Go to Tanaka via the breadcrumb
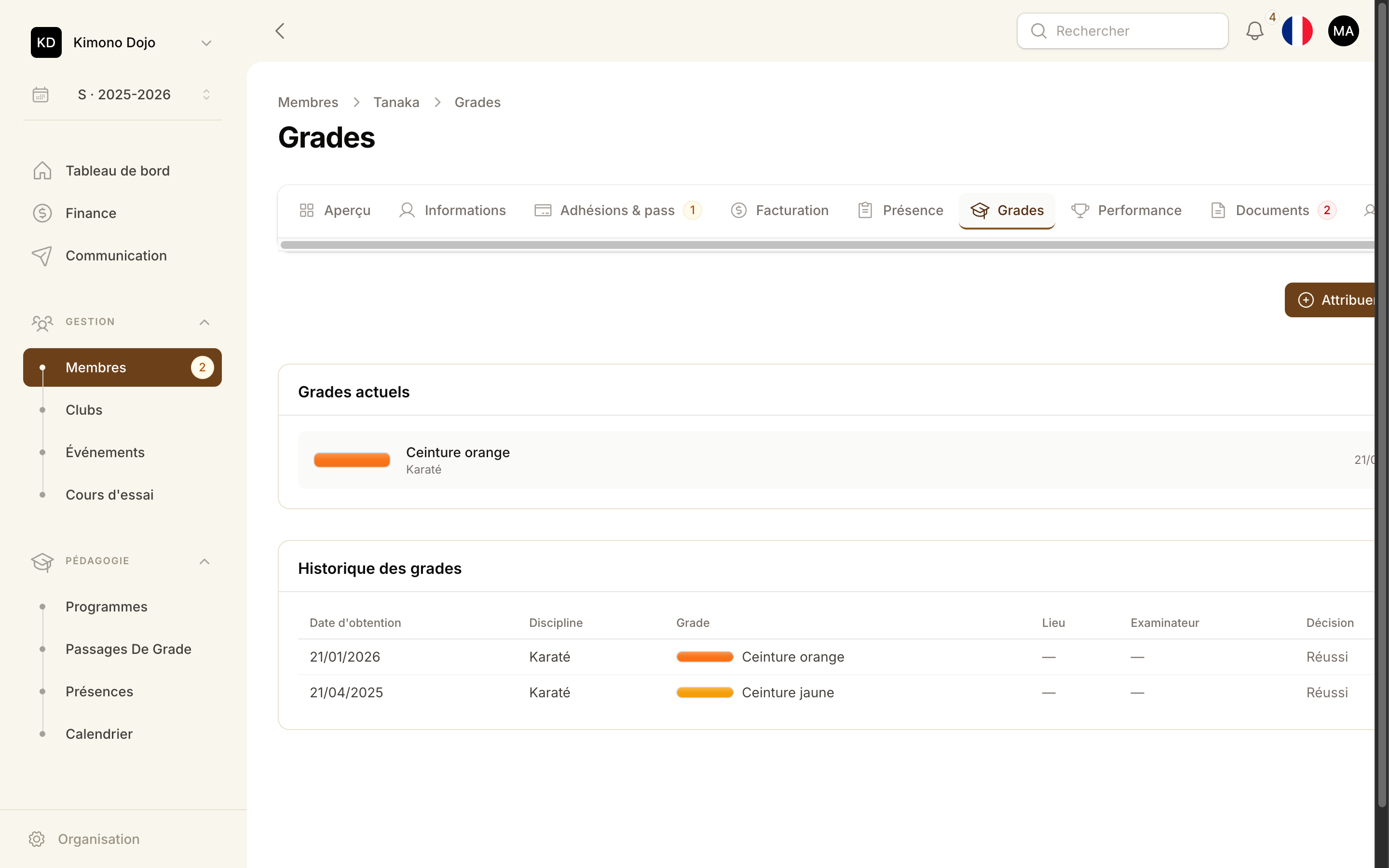 click(396, 102)
